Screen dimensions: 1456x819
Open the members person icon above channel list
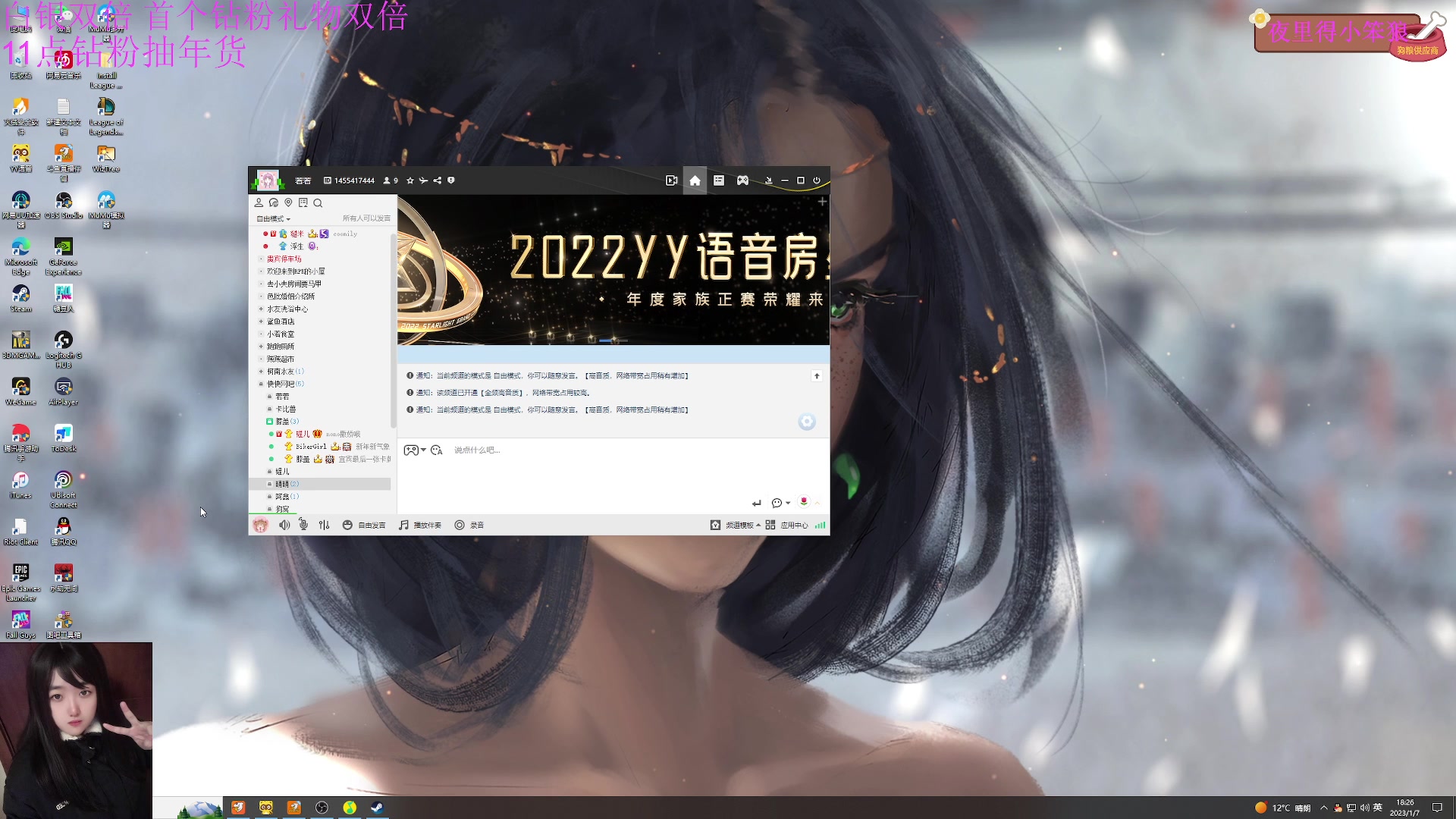259,202
